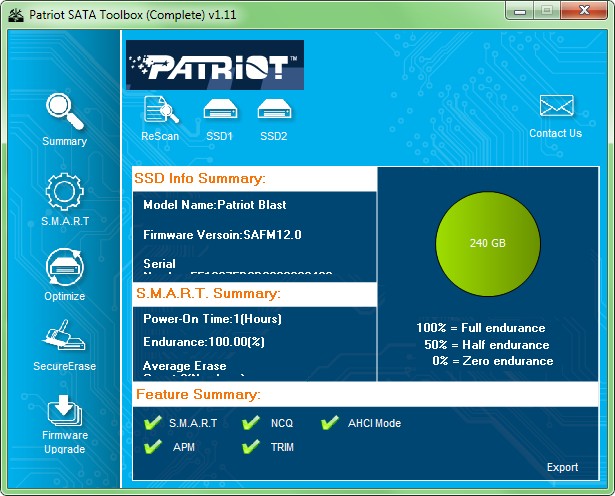Click the green 240 GB endurance circle
615x496 pixels.
click(488, 243)
